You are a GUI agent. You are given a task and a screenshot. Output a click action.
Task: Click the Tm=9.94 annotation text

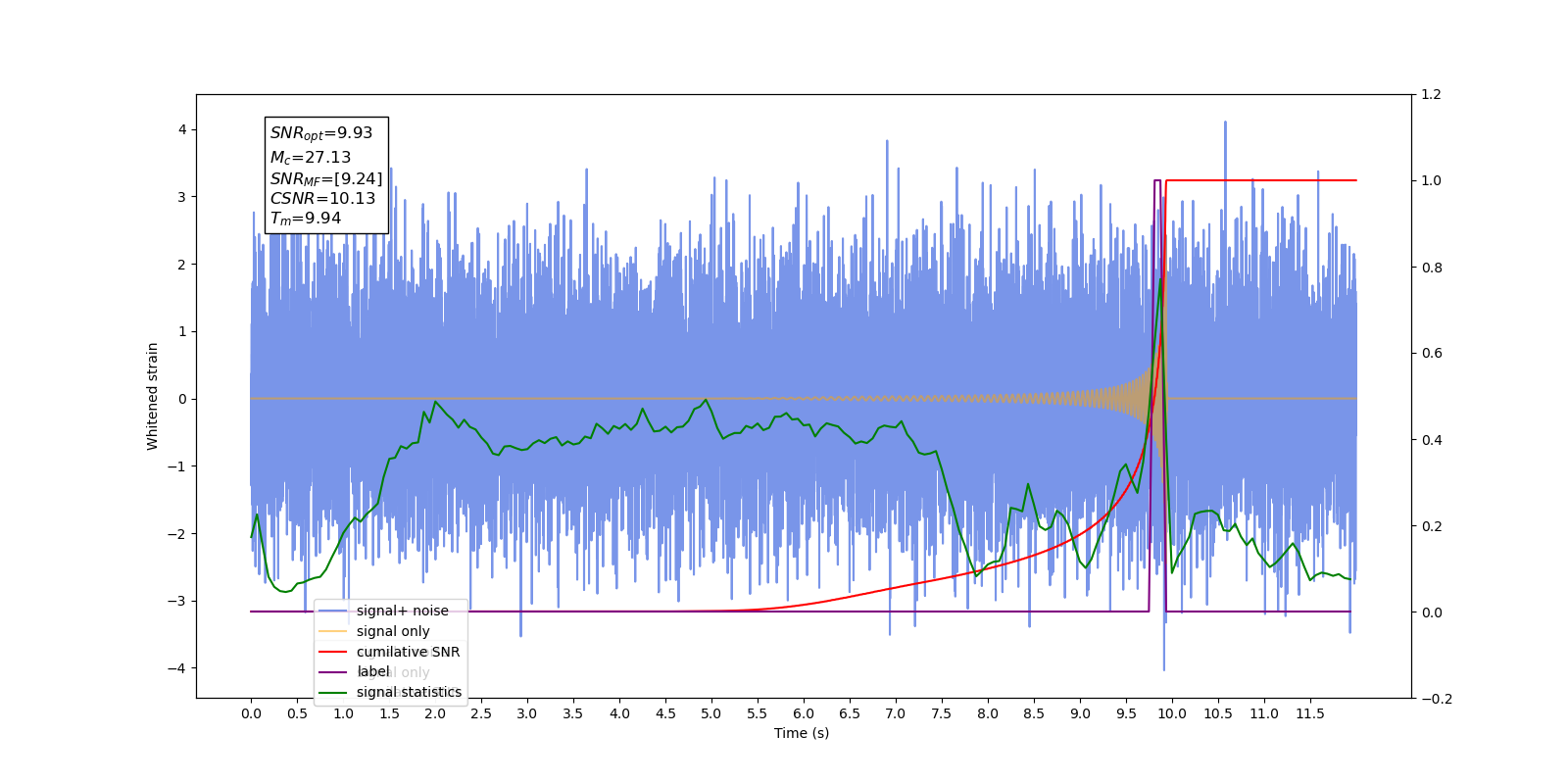coord(306,219)
